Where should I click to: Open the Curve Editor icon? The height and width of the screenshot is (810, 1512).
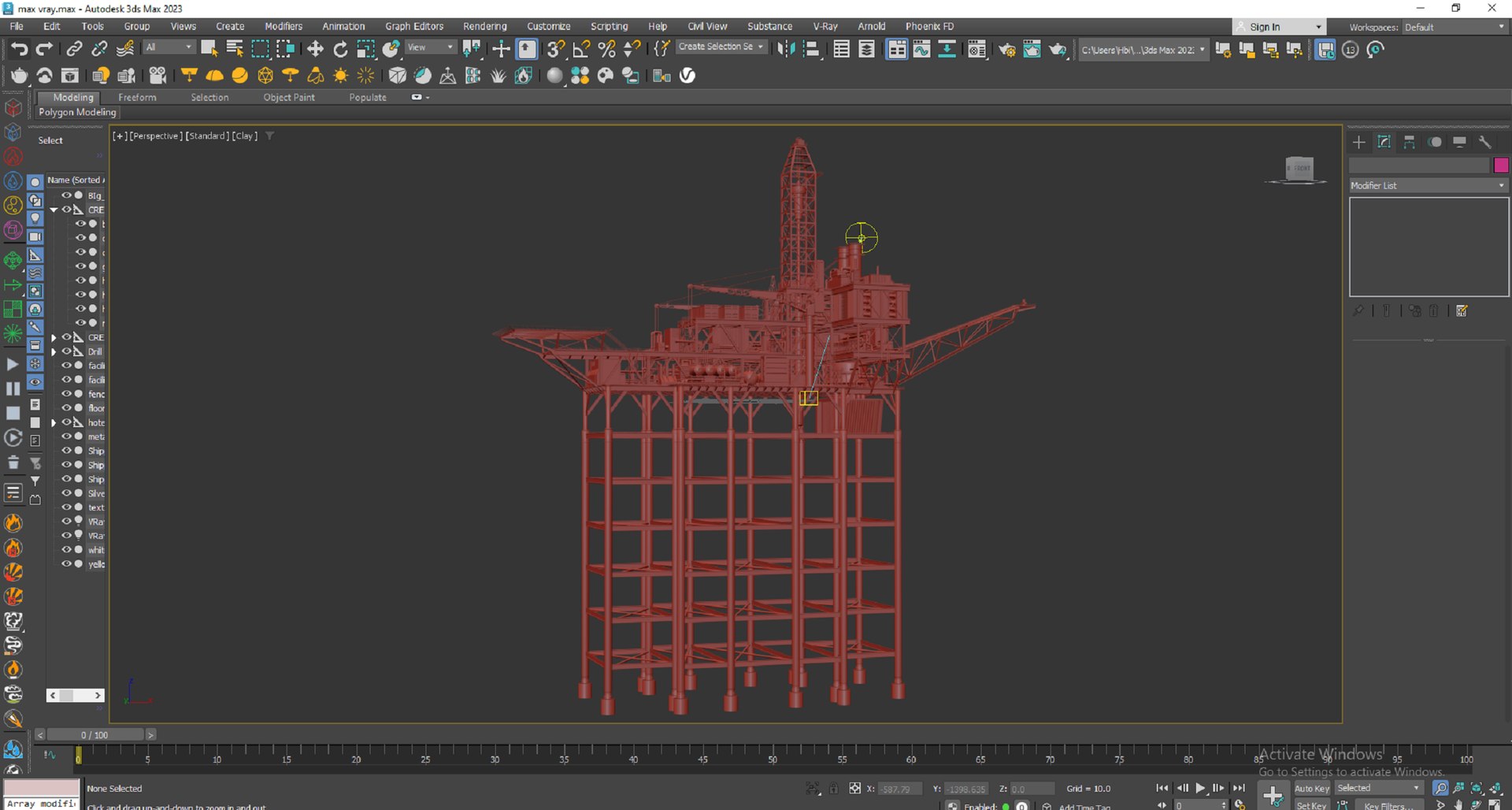[921, 49]
